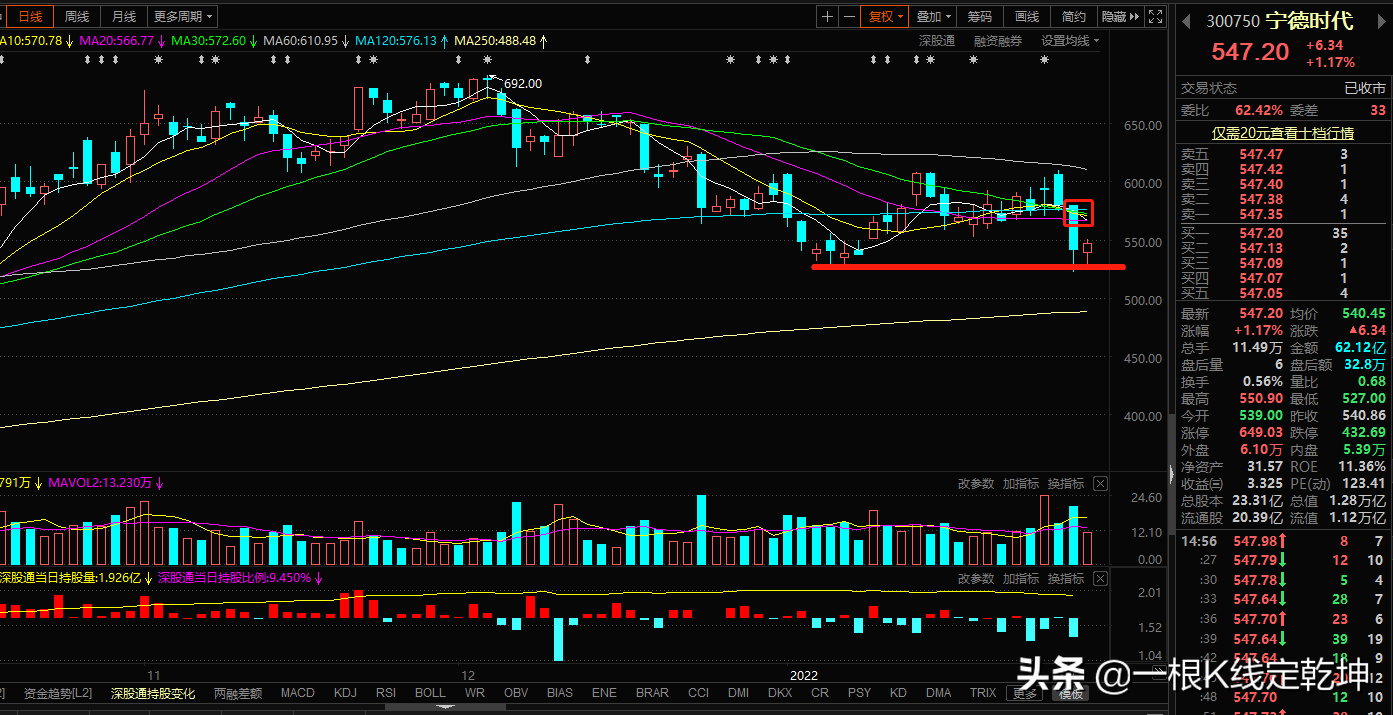This screenshot has width=1393, height=715.
Task: Click 改参数 in the volume panel
Action: point(976,484)
